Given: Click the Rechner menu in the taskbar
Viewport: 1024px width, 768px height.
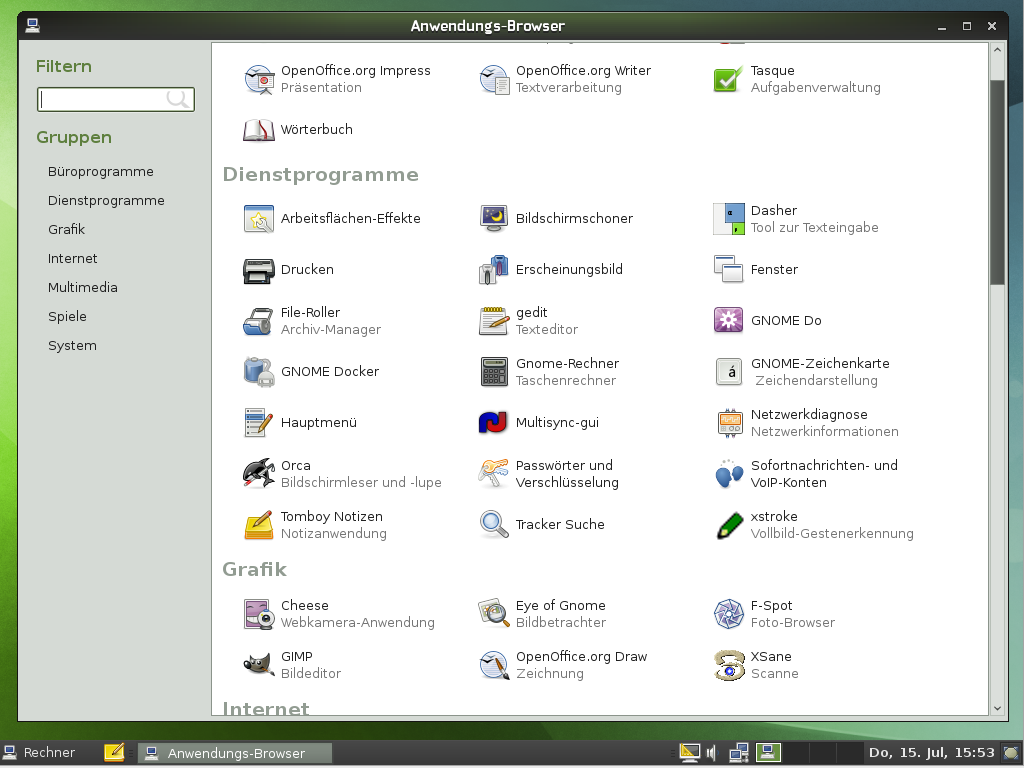Looking at the screenshot, I should 40,753.
